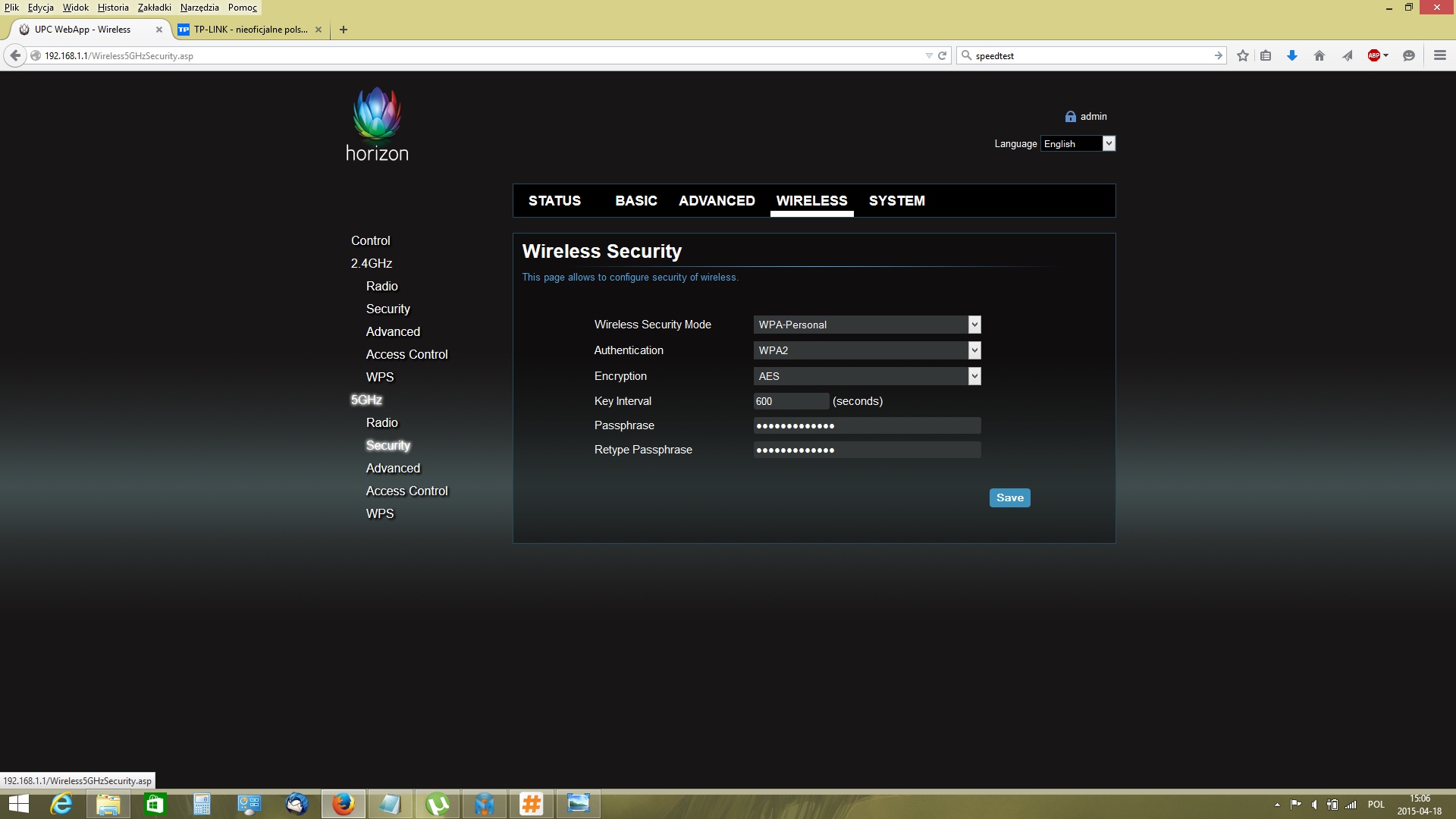Open the SYSTEM tab
This screenshot has width=1456, height=819.
click(896, 201)
